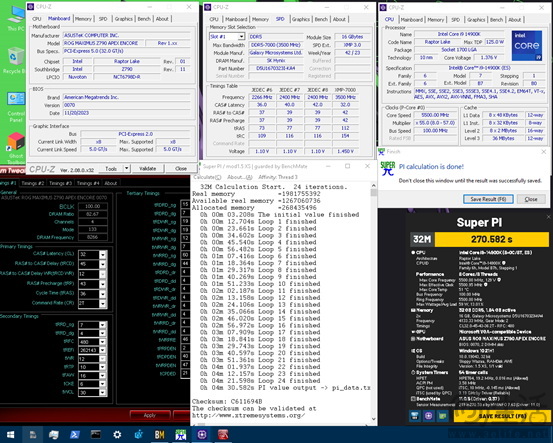Open Bench tab in the CPU-tab CPU-Z window
Viewport: 553px width, 443px height.
tap(496, 19)
